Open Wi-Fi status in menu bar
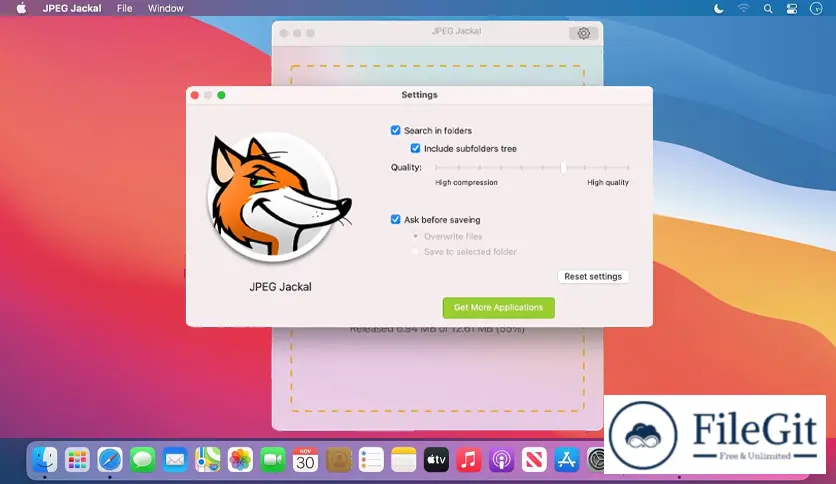 pos(743,8)
